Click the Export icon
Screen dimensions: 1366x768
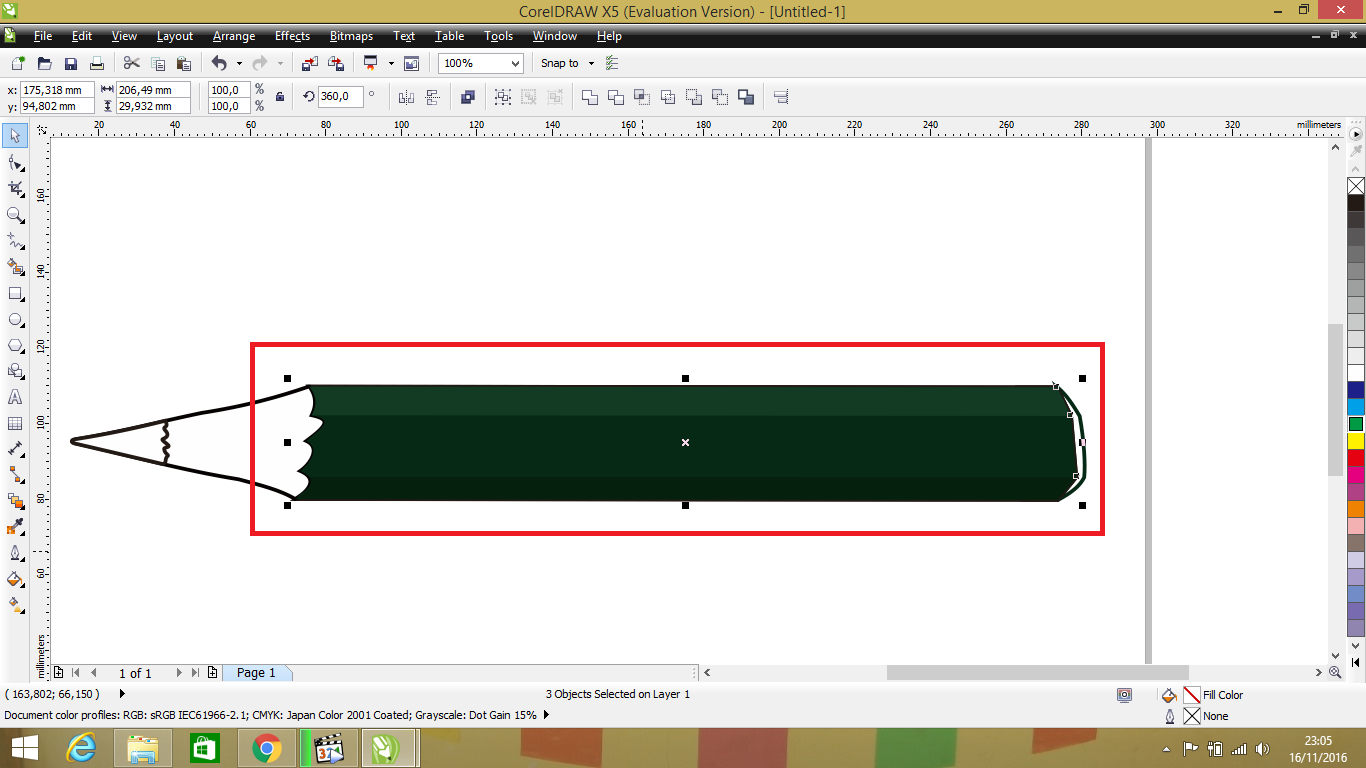(337, 62)
